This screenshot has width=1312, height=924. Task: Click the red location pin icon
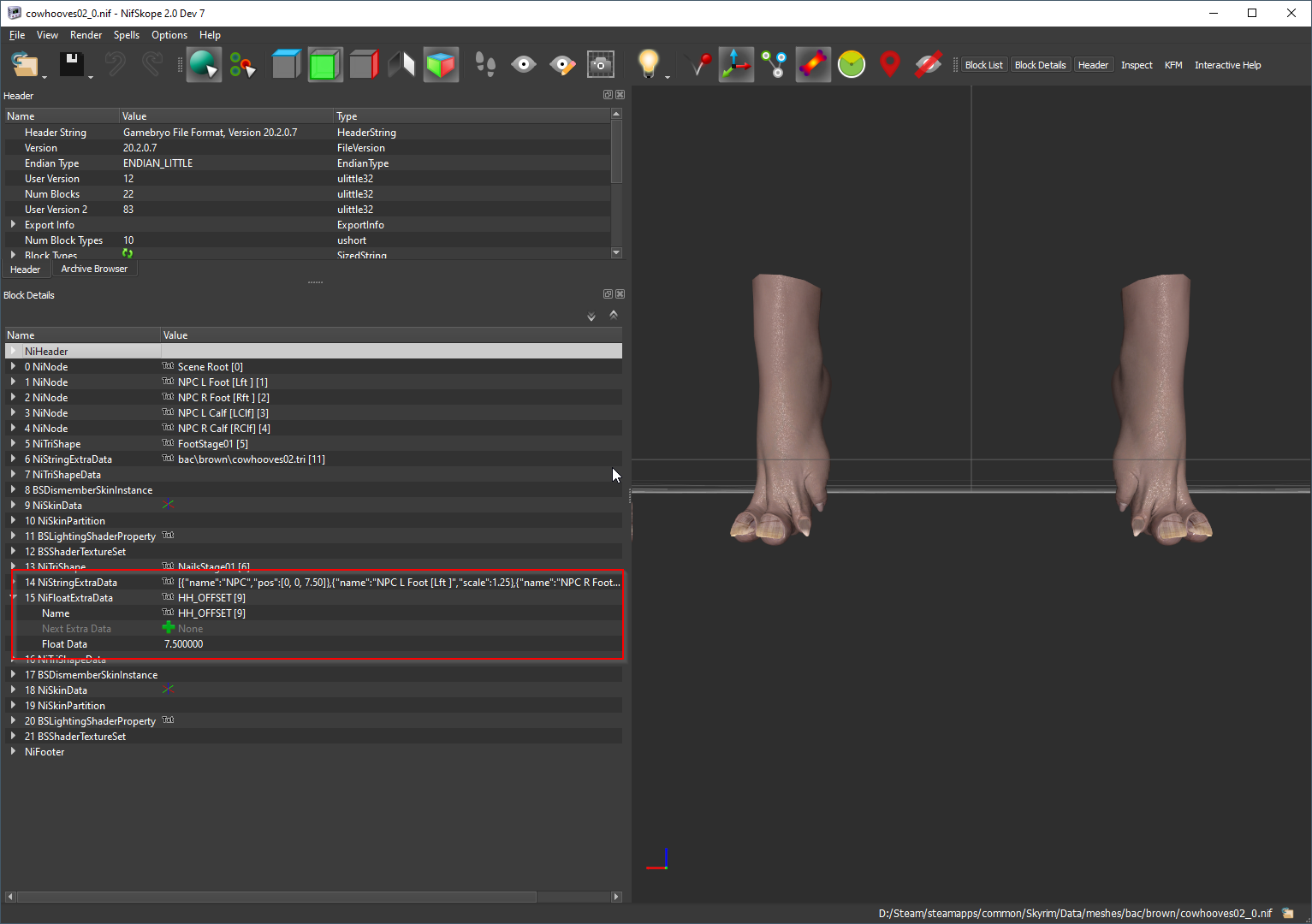point(890,65)
